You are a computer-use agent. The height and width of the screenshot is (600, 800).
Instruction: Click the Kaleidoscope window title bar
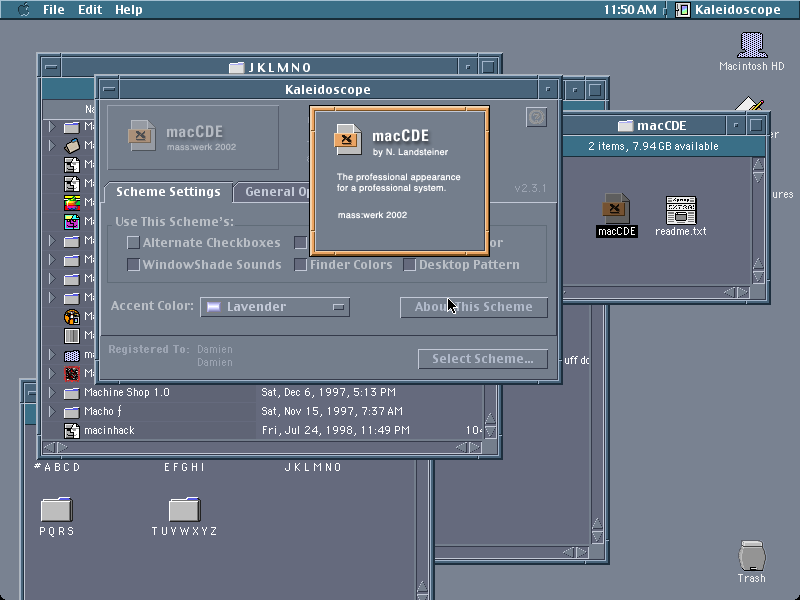328,90
